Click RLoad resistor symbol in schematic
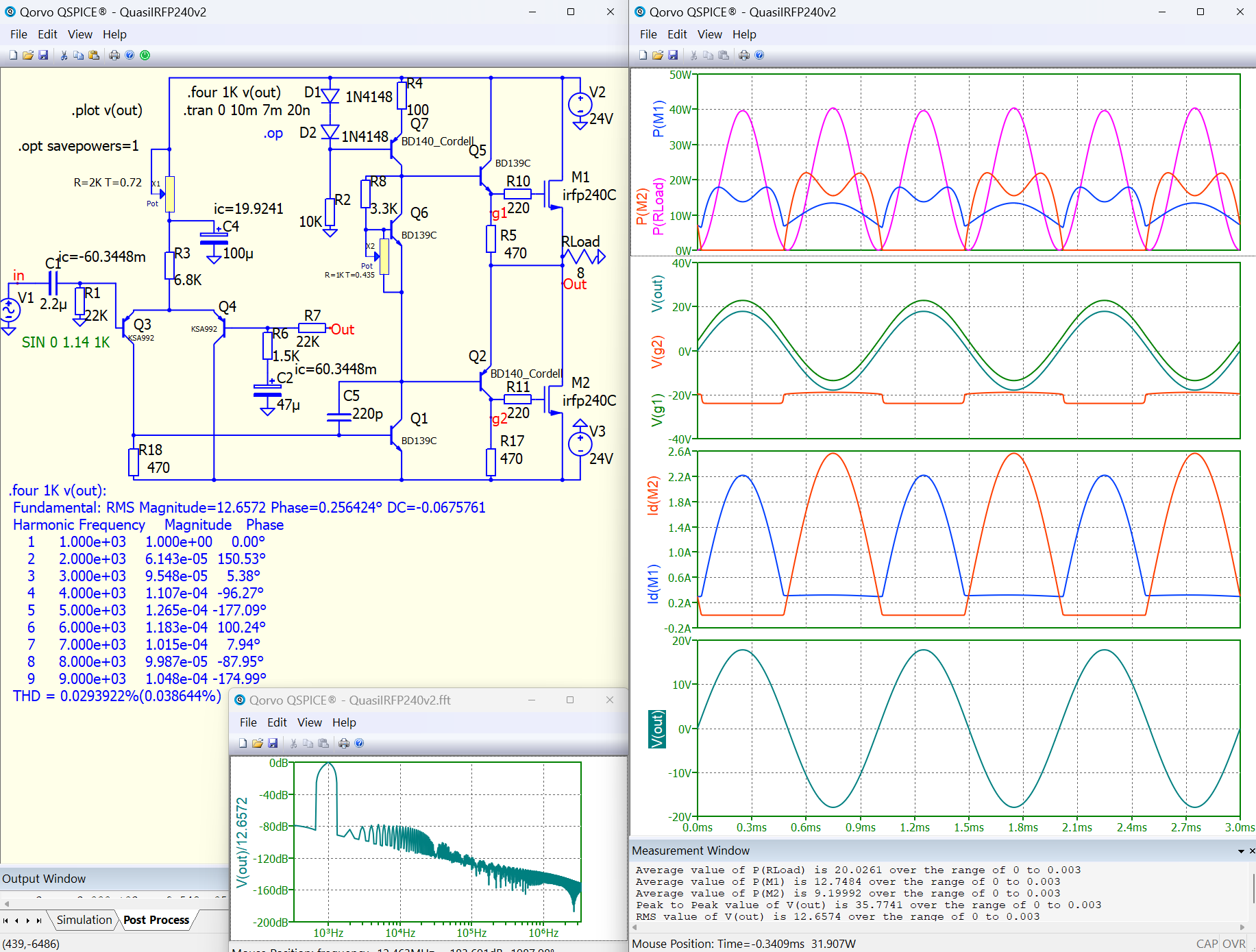 pyautogui.click(x=583, y=257)
